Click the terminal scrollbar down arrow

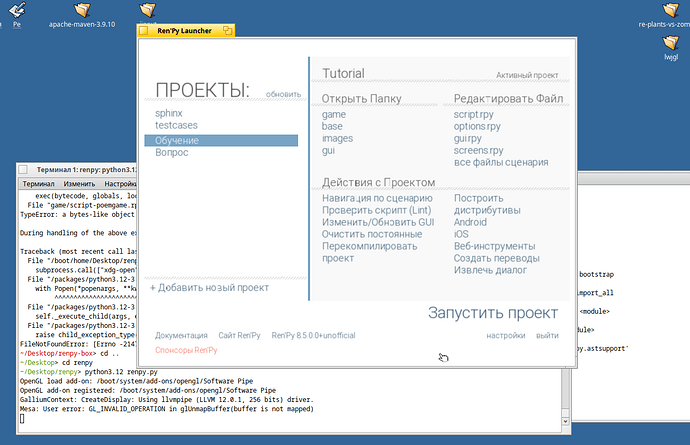(565, 421)
